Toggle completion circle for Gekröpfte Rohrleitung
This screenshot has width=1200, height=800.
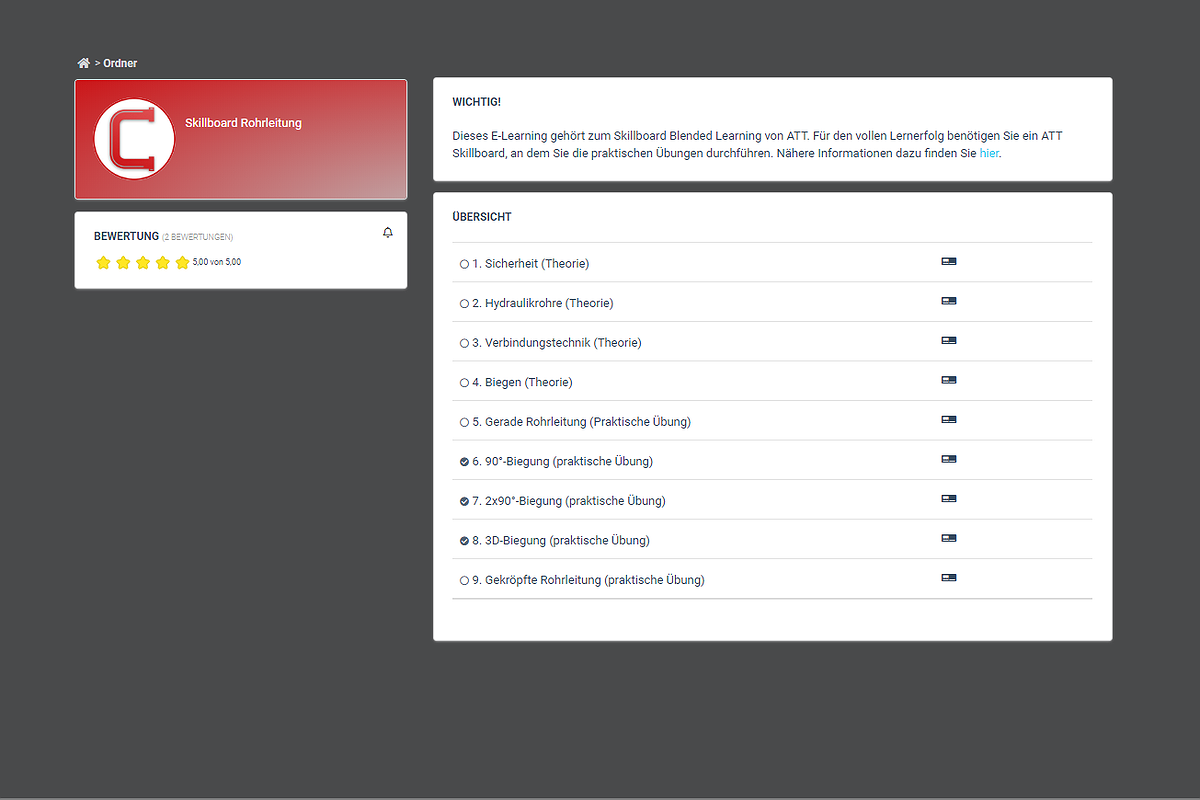pyautogui.click(x=464, y=580)
